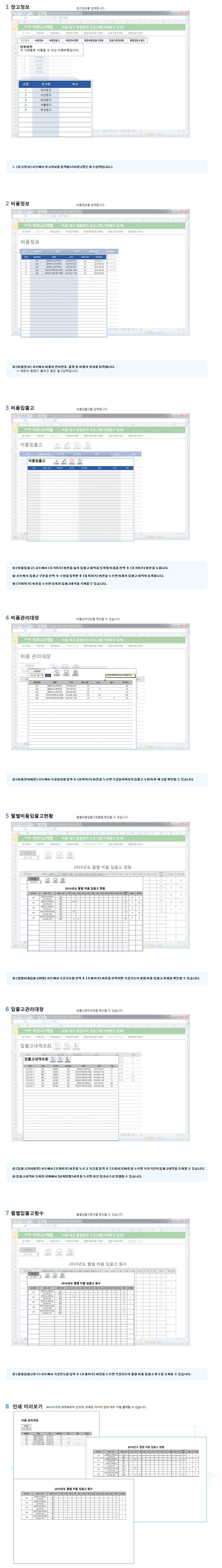
Task: Open the 월별비품입출고현황 tab in the first screenshot
Action: (x=94, y=40)
